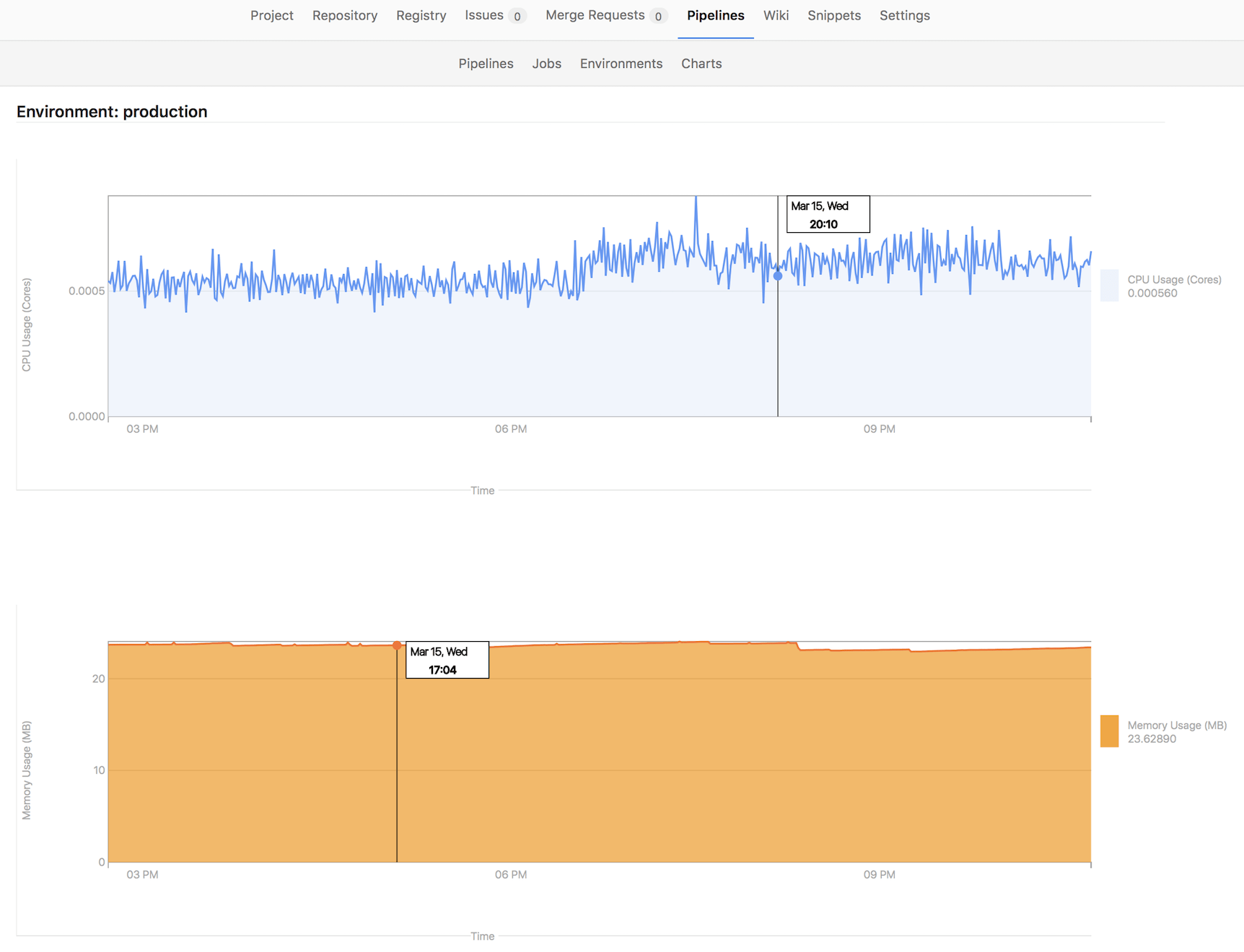Click the Memory Usage legend swatch

point(1109,732)
